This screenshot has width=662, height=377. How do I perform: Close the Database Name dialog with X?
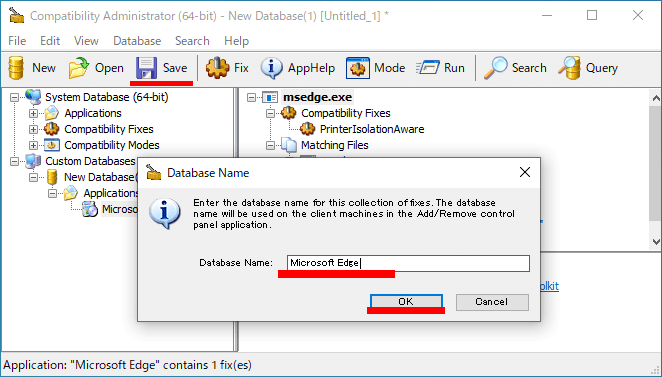click(525, 172)
